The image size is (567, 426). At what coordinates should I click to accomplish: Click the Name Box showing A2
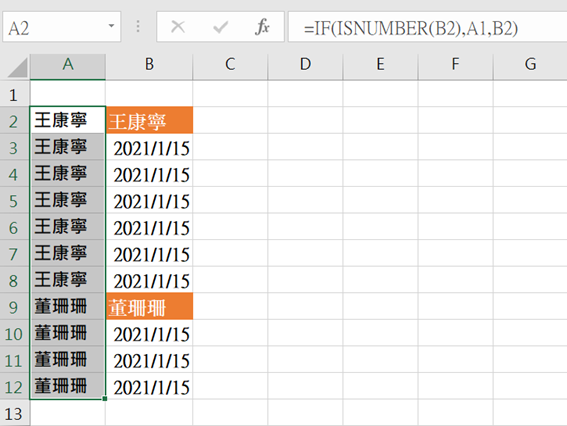(61, 27)
